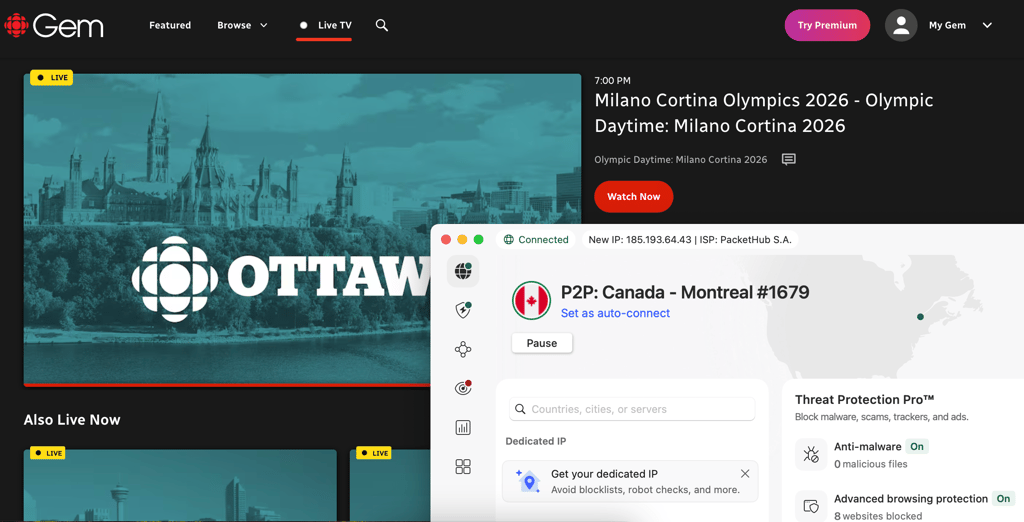Click the Advanced browsing protection shield icon
The image size is (1024, 522).
811,506
